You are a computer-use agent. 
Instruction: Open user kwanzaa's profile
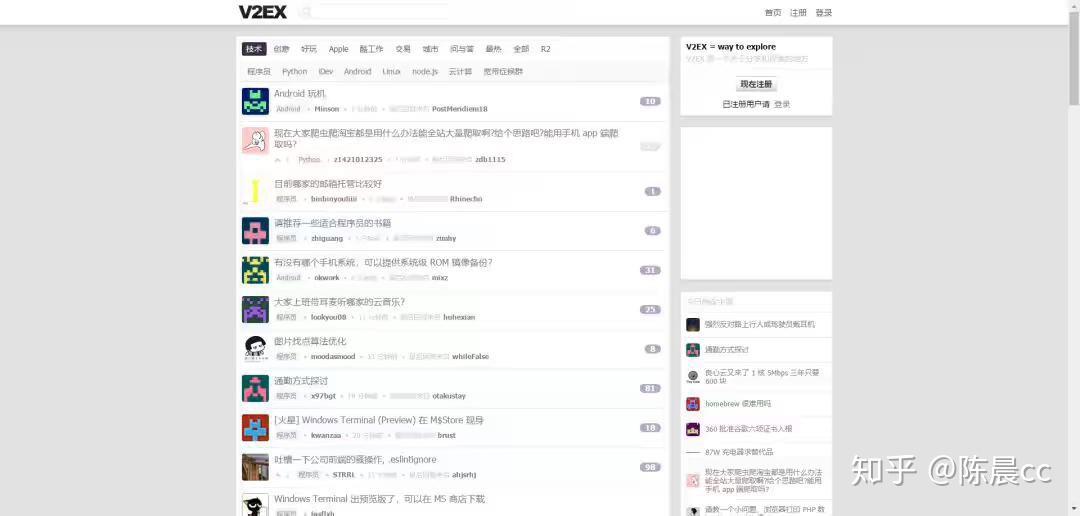tap(326, 435)
